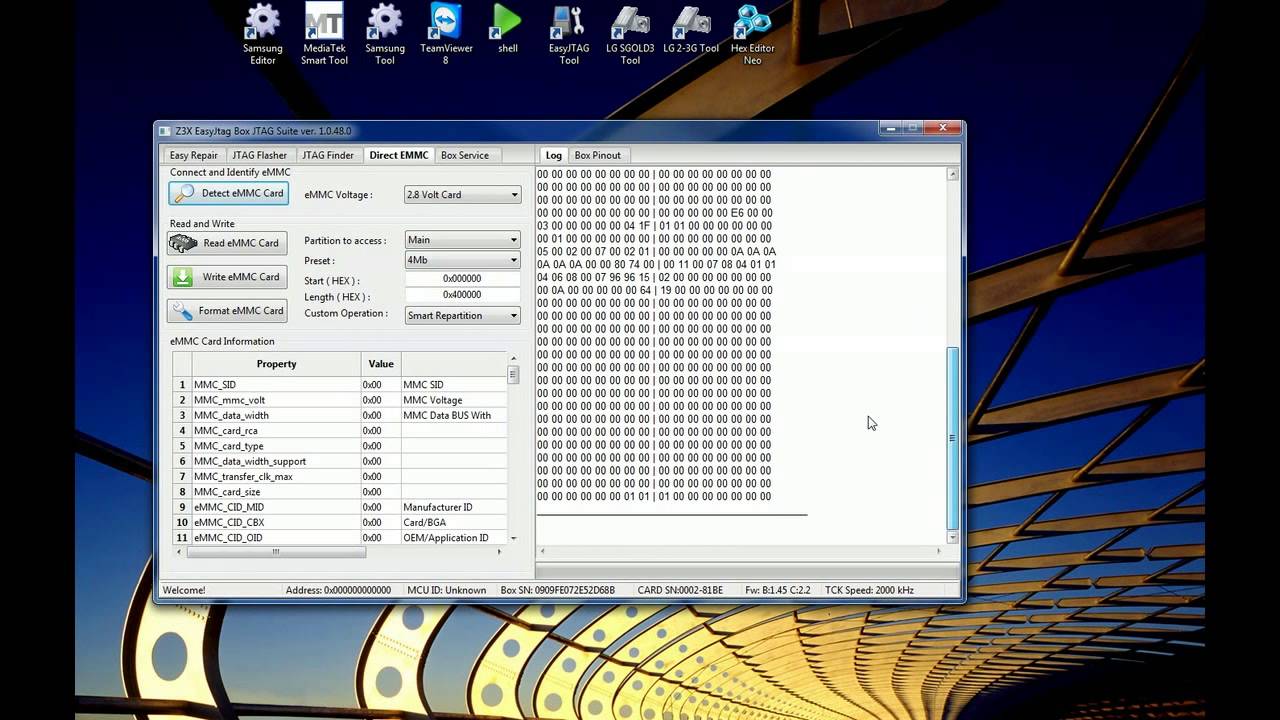This screenshot has width=1280, height=720.
Task: Click the Start (HEX) input field
Action: click(462, 279)
